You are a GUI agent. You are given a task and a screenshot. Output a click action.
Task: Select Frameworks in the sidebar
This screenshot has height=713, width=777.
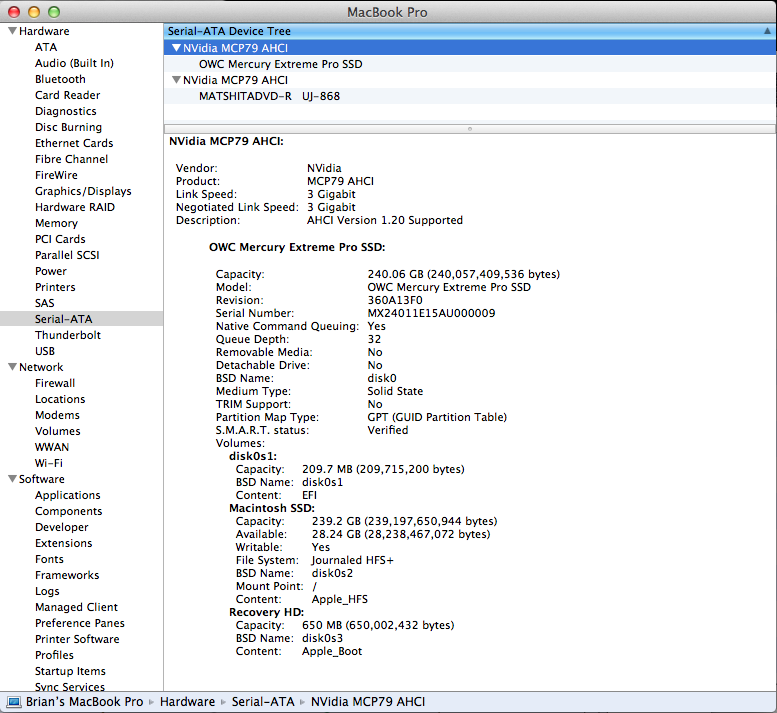tap(67, 575)
